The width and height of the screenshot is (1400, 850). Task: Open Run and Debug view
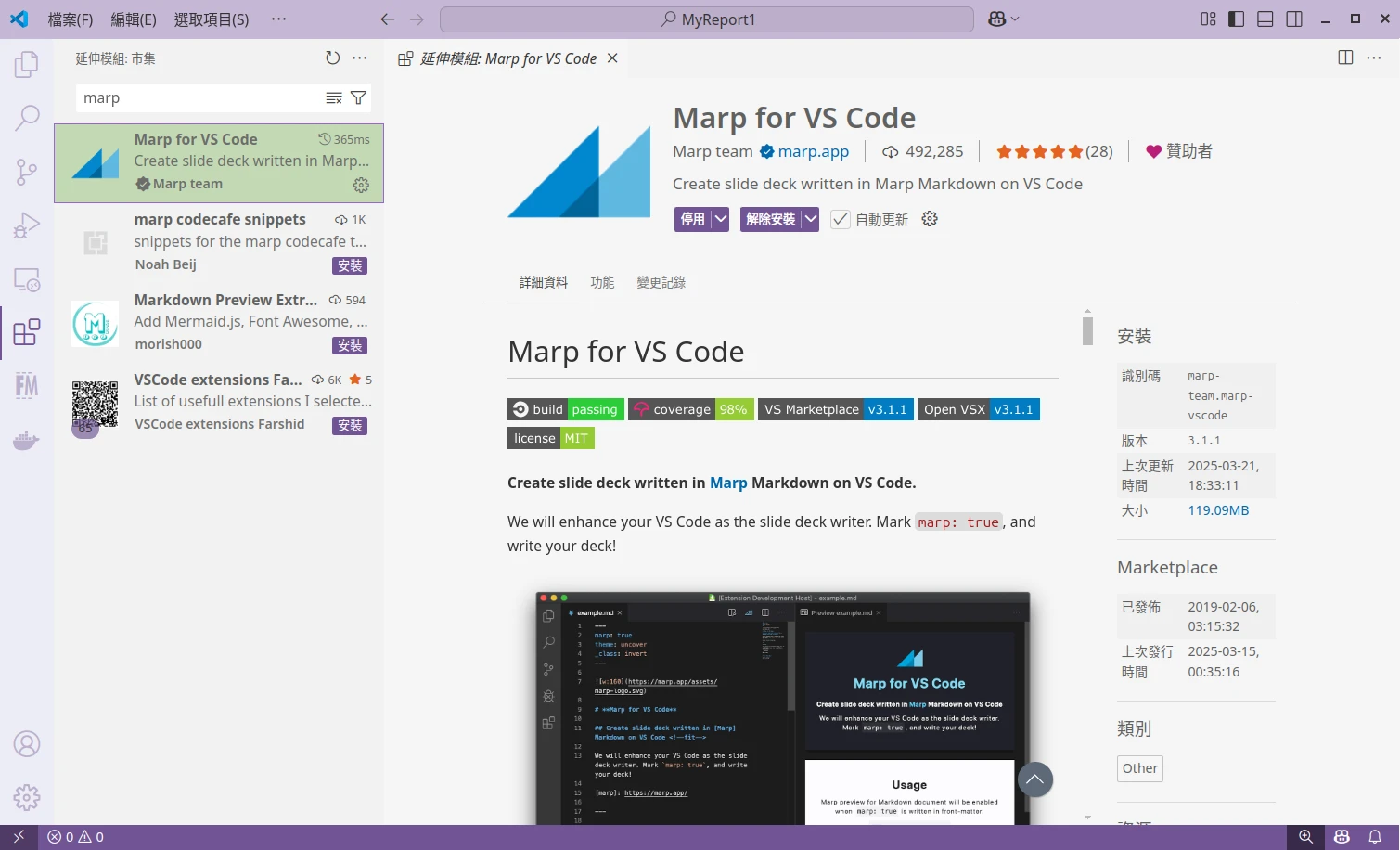27,225
